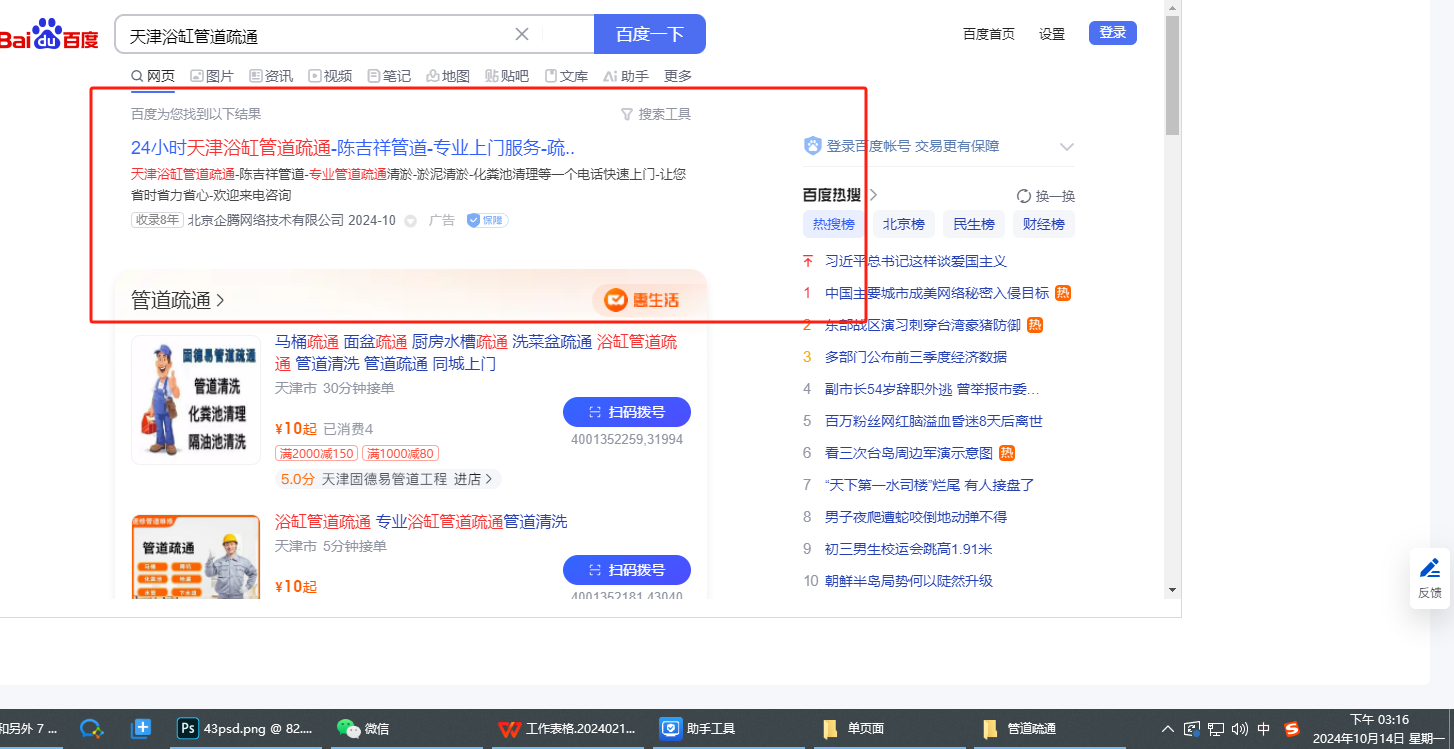Clear the search box with the X icon

[x=522, y=34]
